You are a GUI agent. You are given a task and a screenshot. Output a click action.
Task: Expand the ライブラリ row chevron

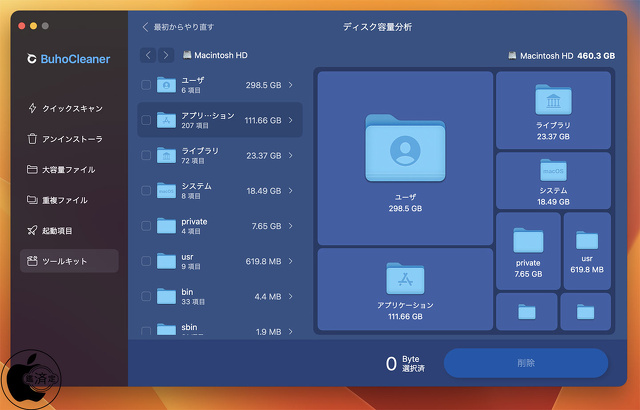(x=291, y=155)
